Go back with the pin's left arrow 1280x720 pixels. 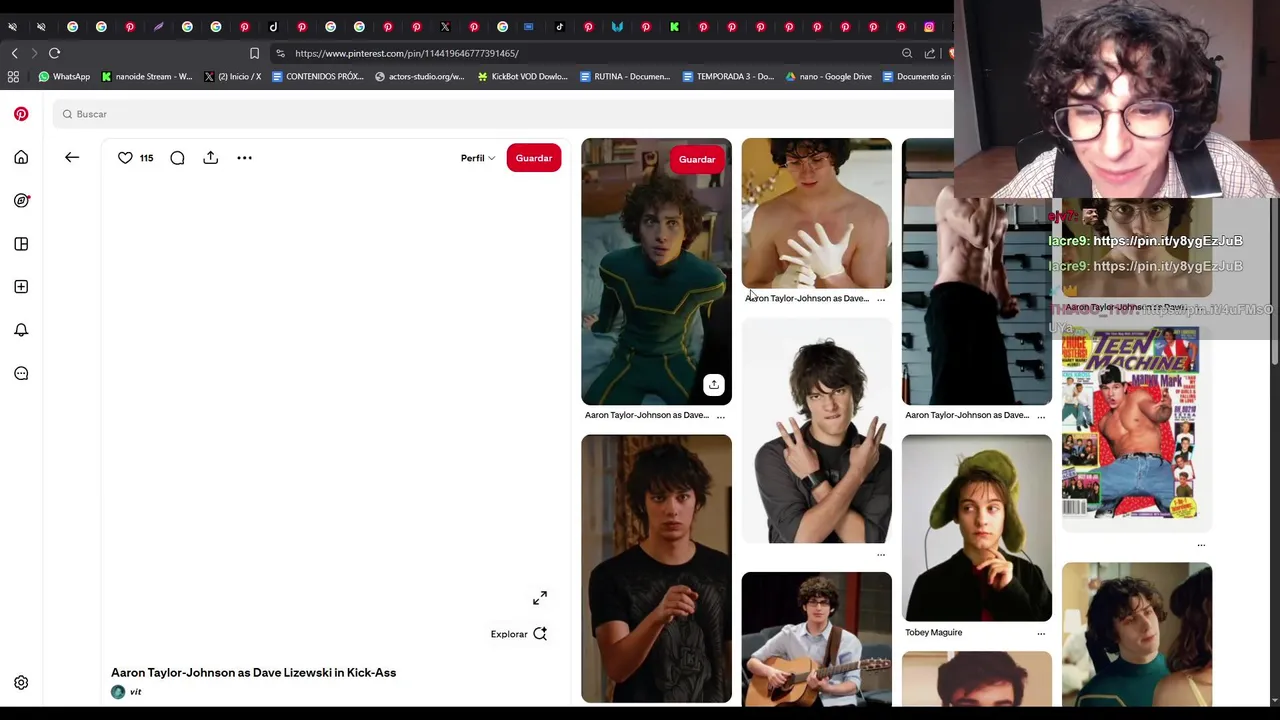click(72, 157)
